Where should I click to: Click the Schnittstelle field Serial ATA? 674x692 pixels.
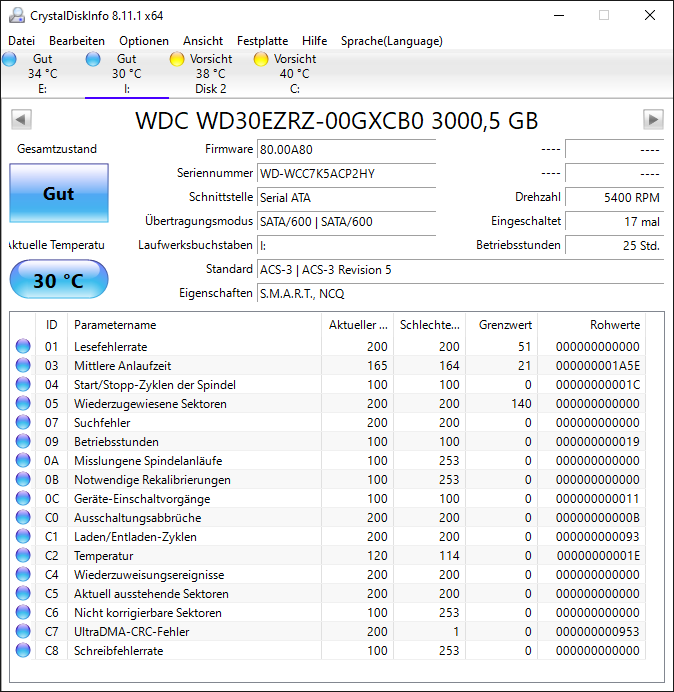pos(346,197)
